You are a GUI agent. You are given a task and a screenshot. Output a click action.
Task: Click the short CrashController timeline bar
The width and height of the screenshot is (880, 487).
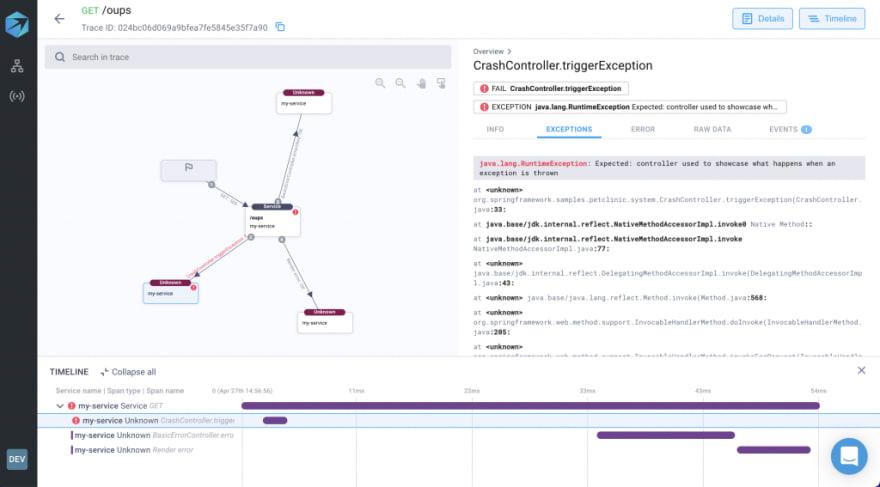coord(275,420)
